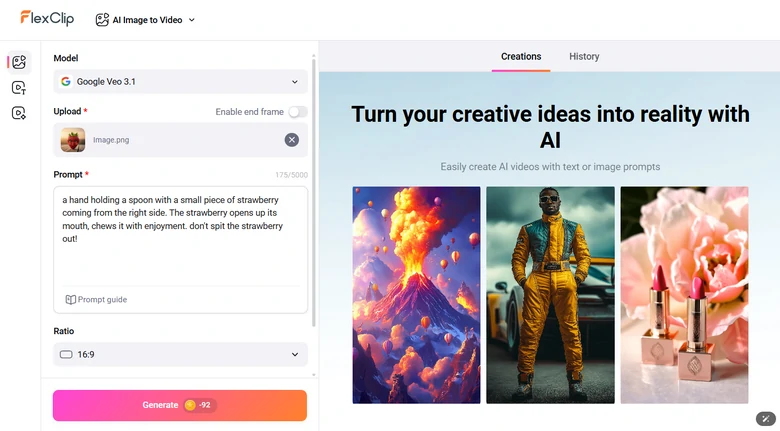Viewport: 780px width, 431px height.
Task: Open the volcano with balloons sample image
Action: (x=416, y=294)
